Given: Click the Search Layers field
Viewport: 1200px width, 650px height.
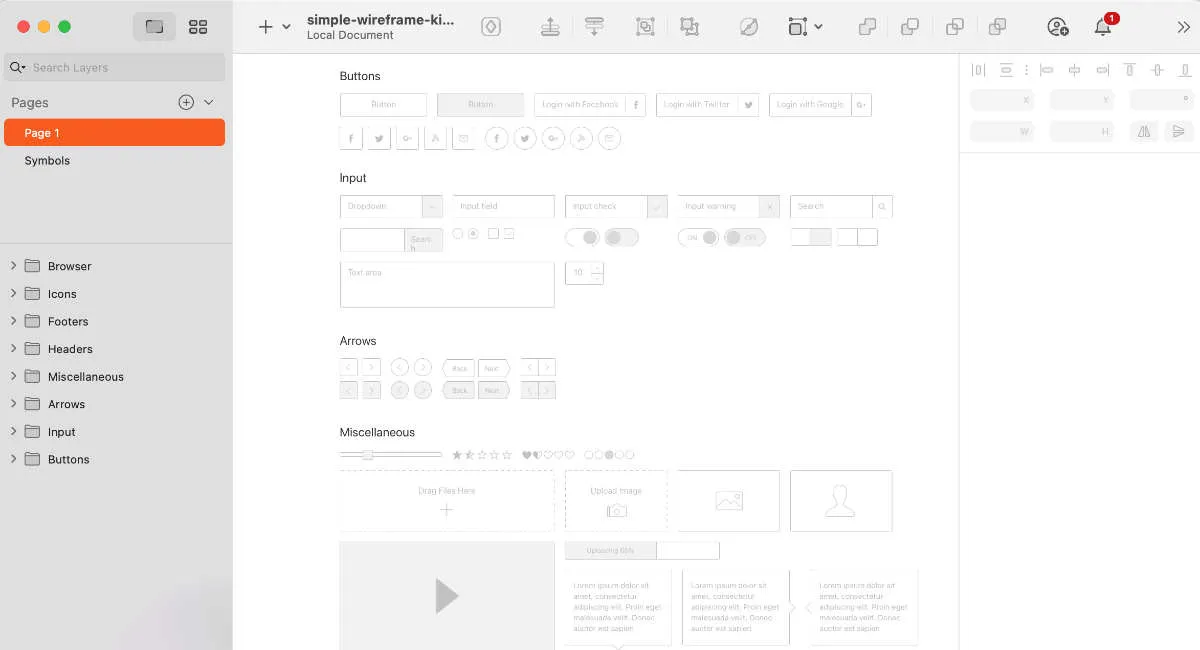Looking at the screenshot, I should pos(114,67).
